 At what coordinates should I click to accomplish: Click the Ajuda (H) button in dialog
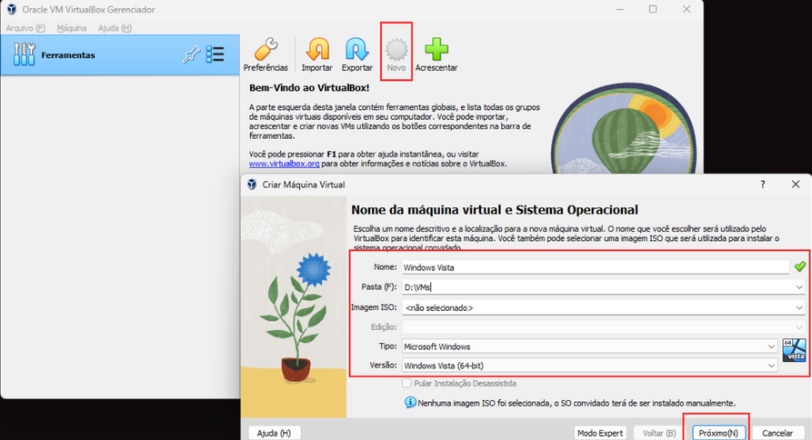click(x=274, y=433)
